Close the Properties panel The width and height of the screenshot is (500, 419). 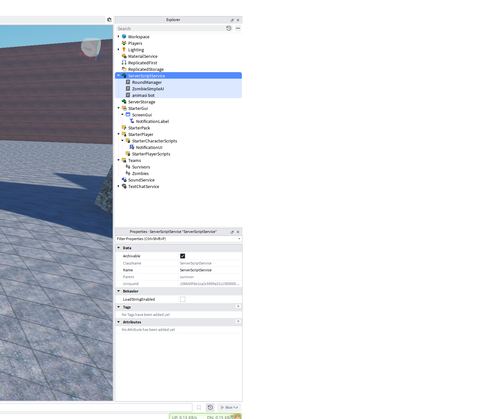[x=238, y=232]
